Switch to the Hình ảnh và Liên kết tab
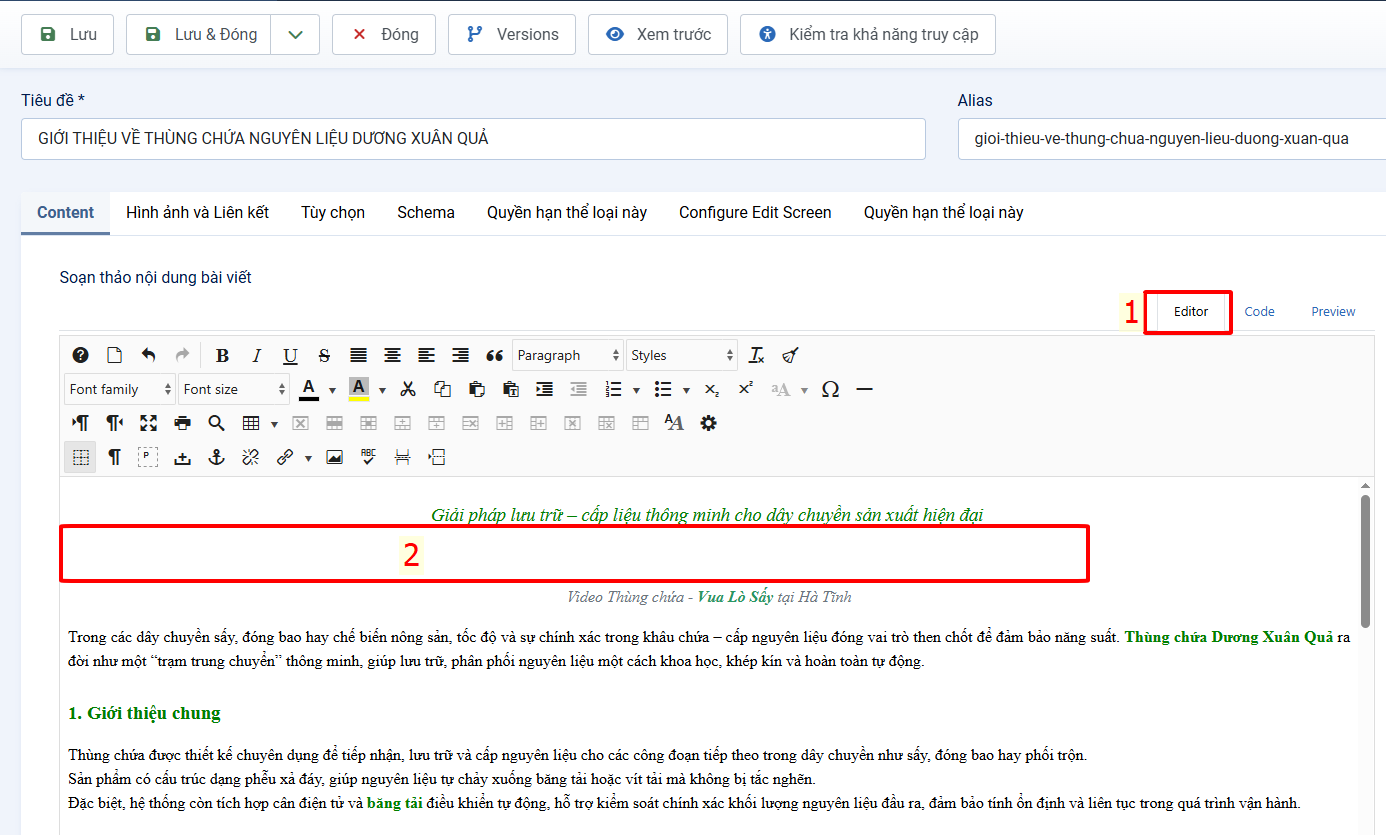1386x835 pixels. (197, 213)
